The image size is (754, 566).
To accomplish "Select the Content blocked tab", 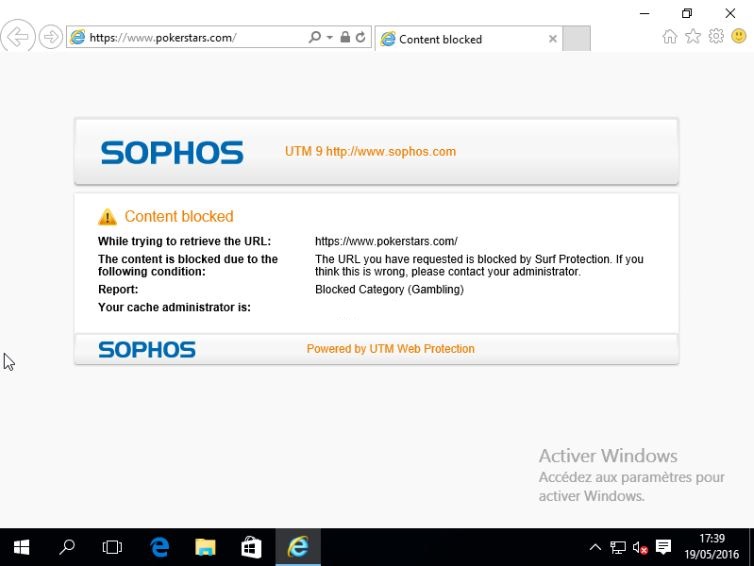I will pyautogui.click(x=468, y=39).
